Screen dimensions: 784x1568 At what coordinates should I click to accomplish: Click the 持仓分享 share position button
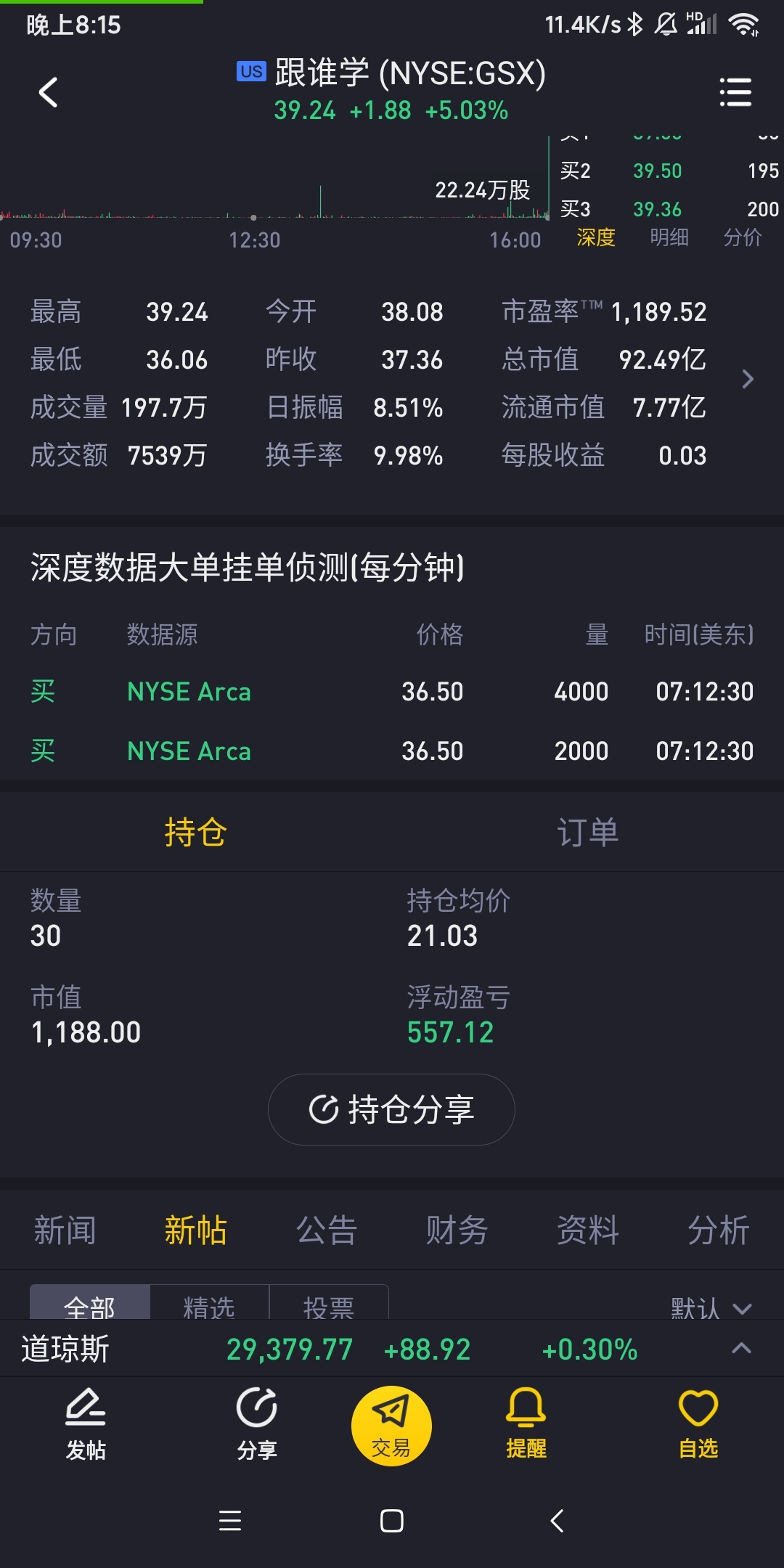click(391, 1109)
